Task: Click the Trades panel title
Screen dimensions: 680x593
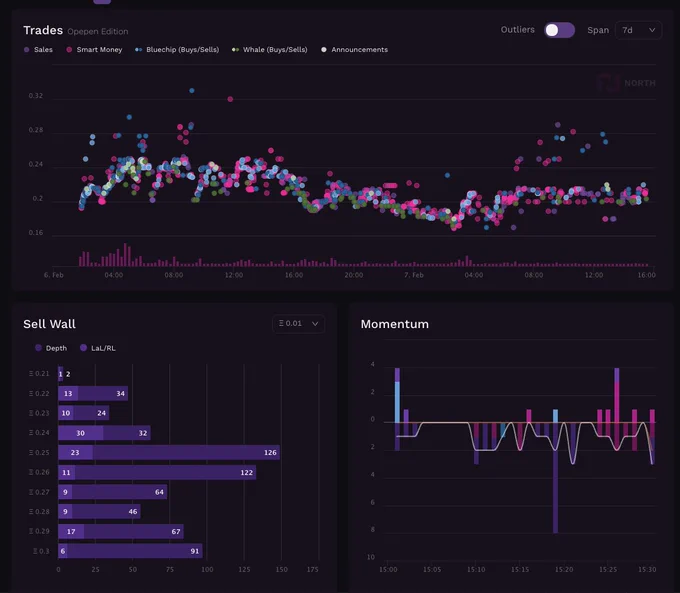Action: click(43, 30)
